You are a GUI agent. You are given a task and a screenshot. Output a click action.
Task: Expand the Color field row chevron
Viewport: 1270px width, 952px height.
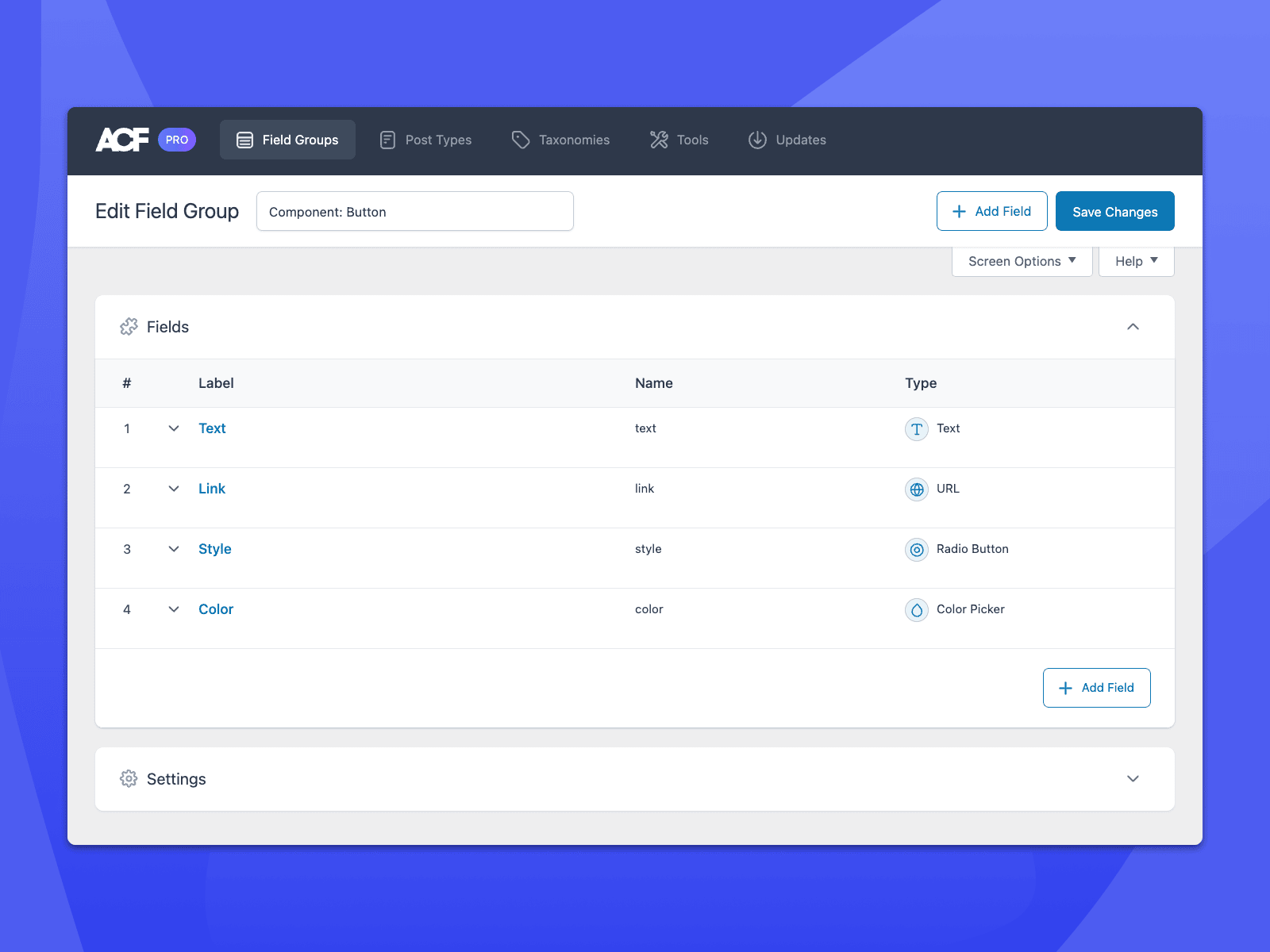tap(174, 609)
